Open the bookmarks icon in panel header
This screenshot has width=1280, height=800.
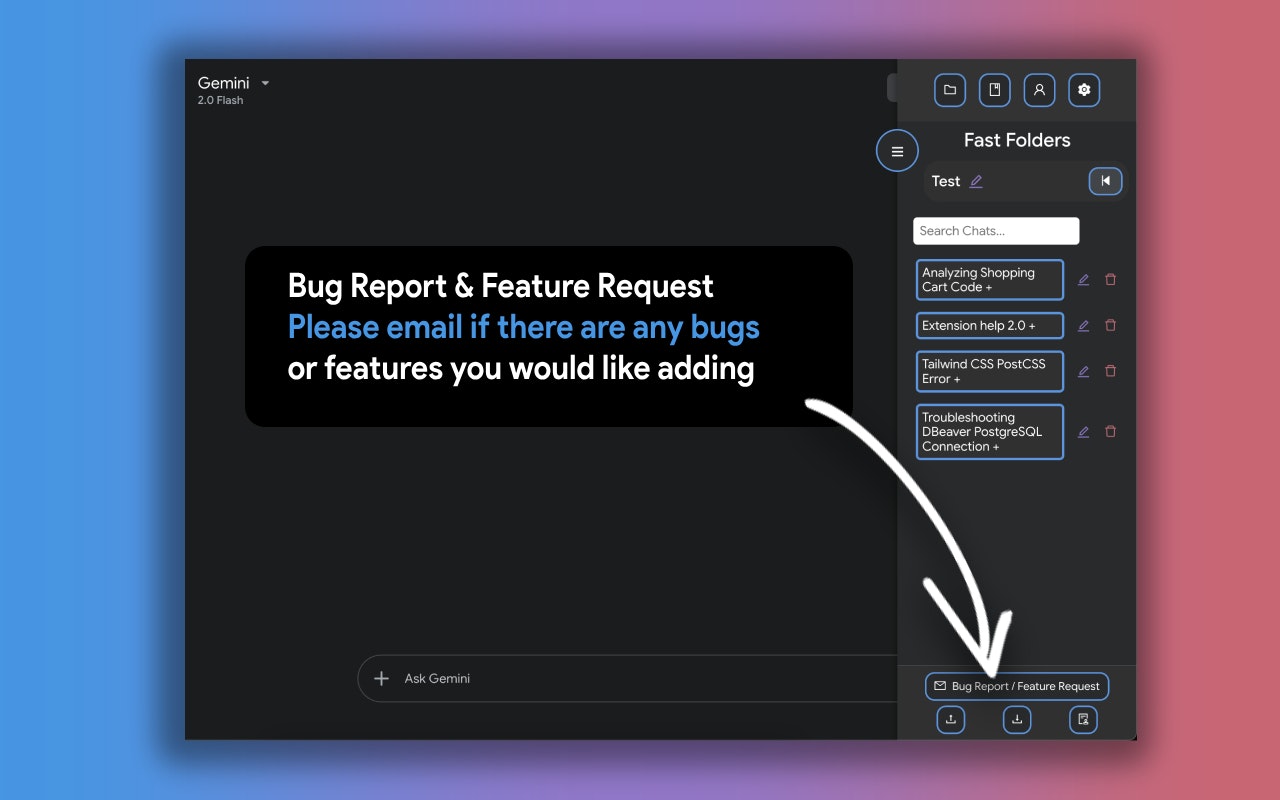(x=994, y=90)
